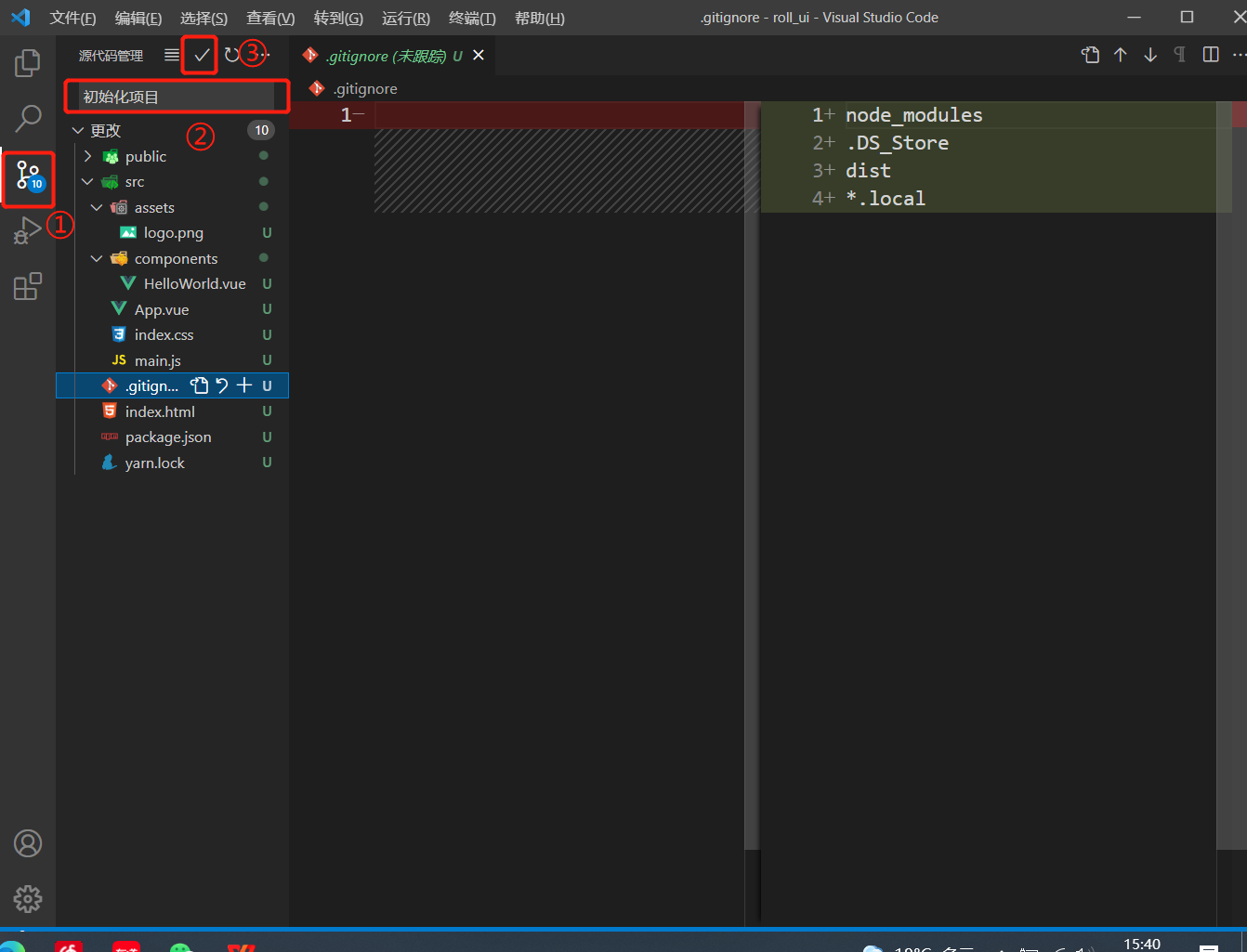Close the .gitignore editor tab
Screen dimensions: 1247x952
tap(479, 56)
